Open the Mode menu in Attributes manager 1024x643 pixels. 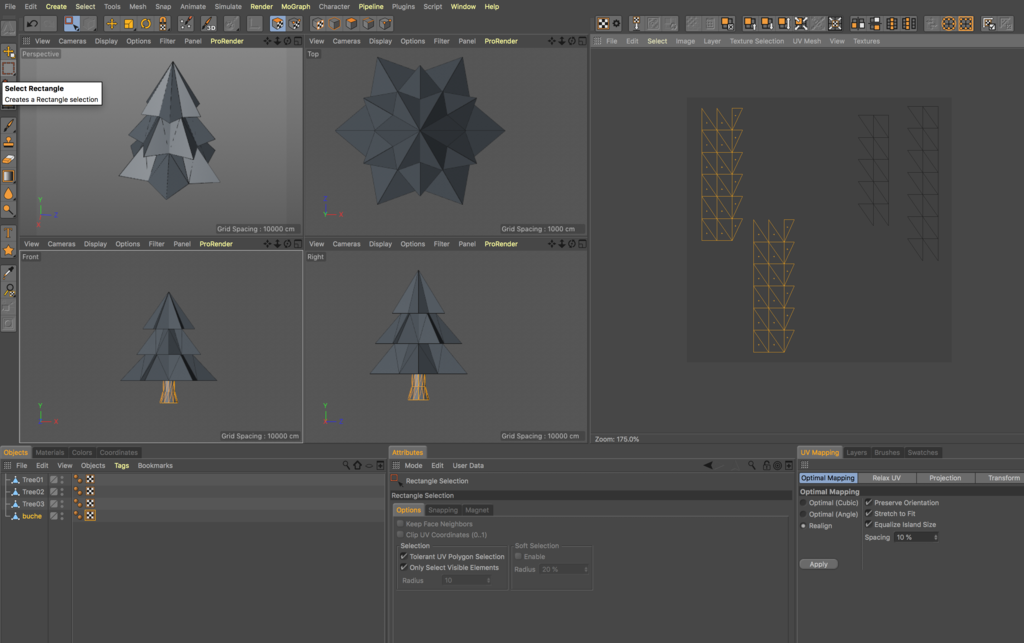[x=413, y=465]
